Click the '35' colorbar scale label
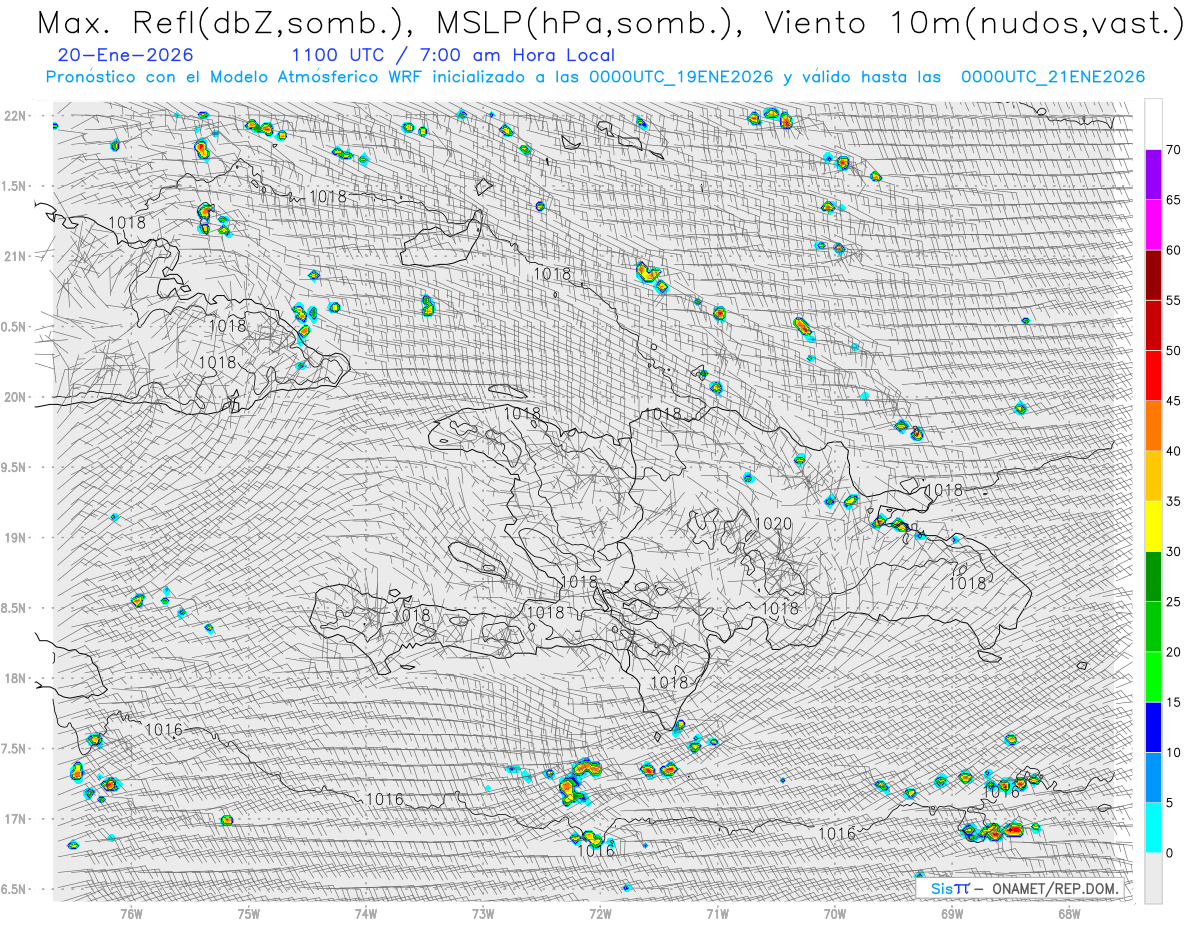This screenshot has width=1200, height=927. pyautogui.click(x=1174, y=501)
